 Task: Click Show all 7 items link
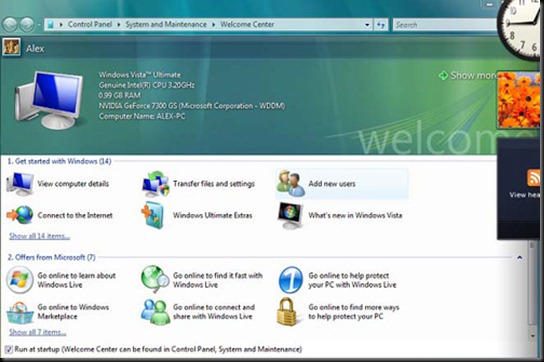click(37, 332)
